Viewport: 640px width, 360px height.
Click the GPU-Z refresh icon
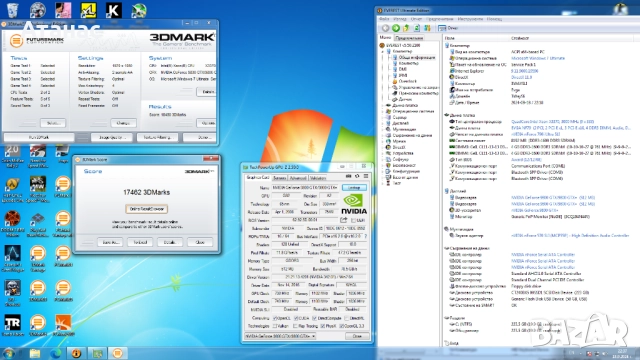pyautogui.click(x=357, y=176)
